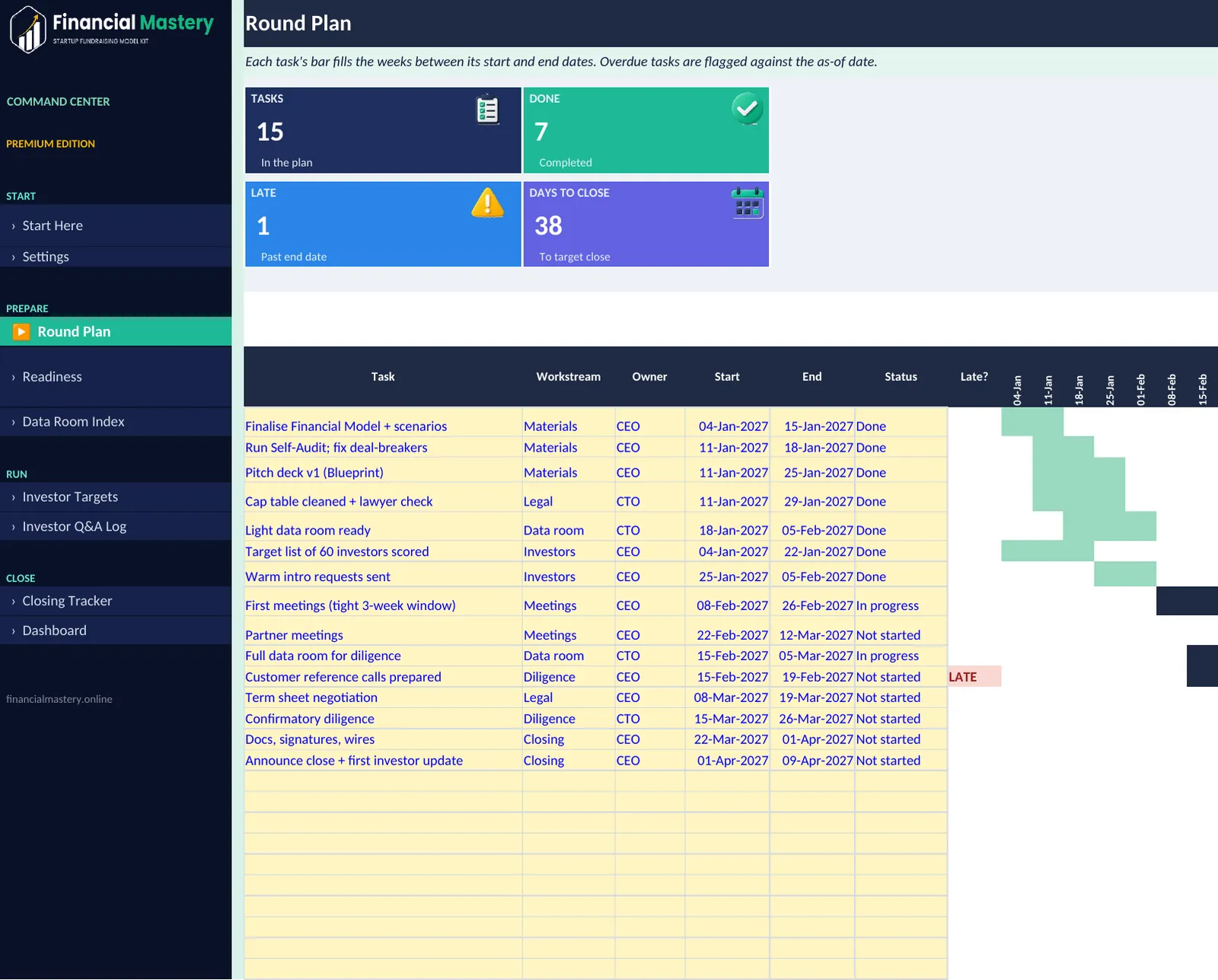1218x980 pixels.
Task: Select the End date 09-Apr-2027
Action: tap(812, 761)
